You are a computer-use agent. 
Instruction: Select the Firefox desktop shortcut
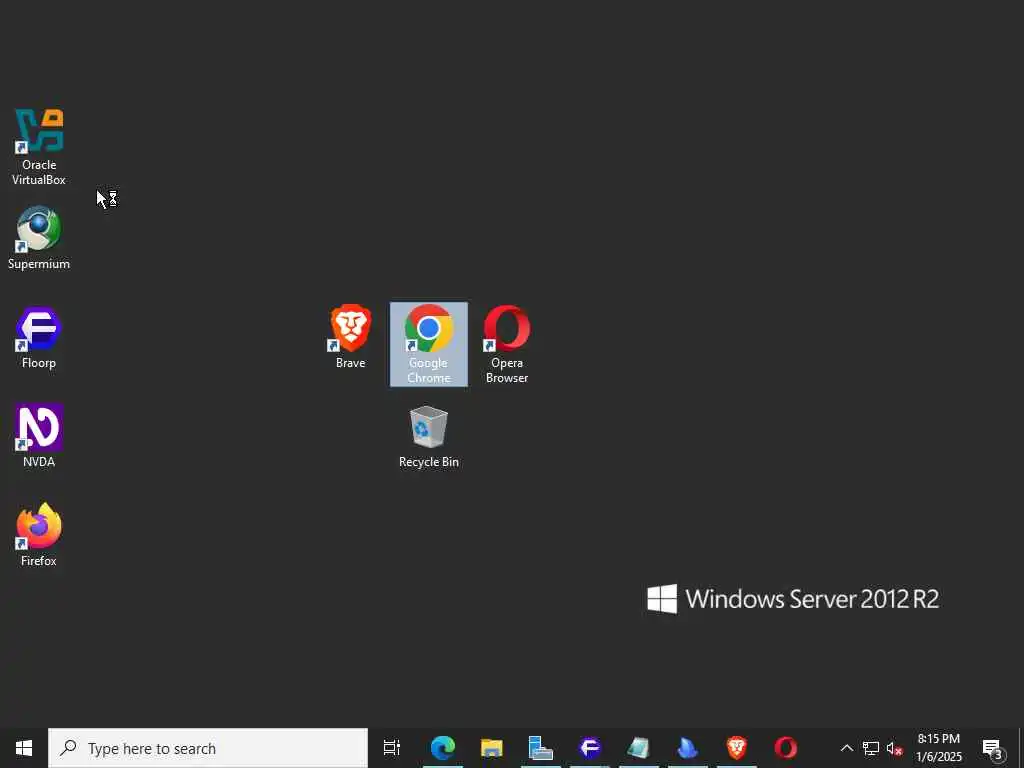tap(39, 535)
